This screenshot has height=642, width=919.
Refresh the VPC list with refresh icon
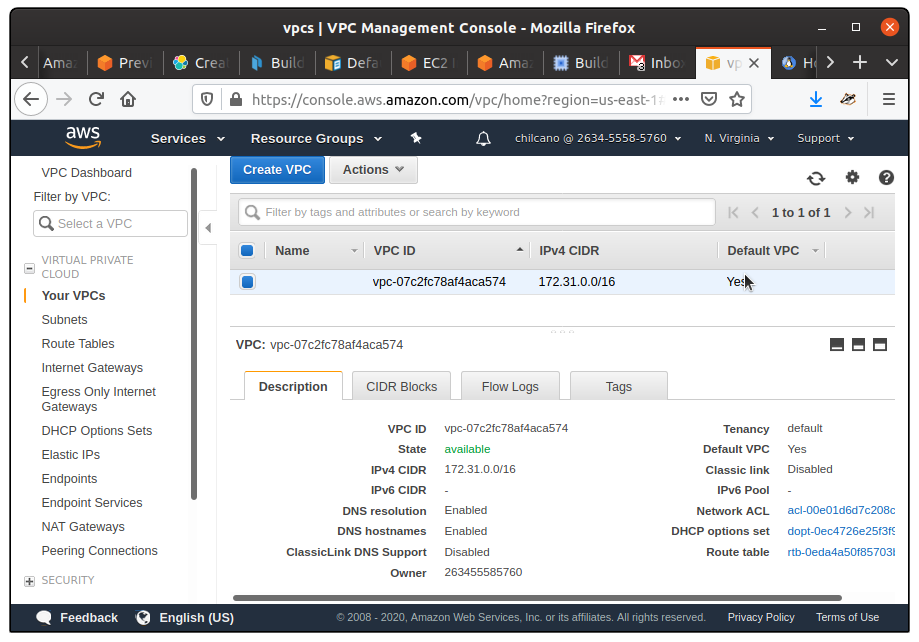(816, 178)
